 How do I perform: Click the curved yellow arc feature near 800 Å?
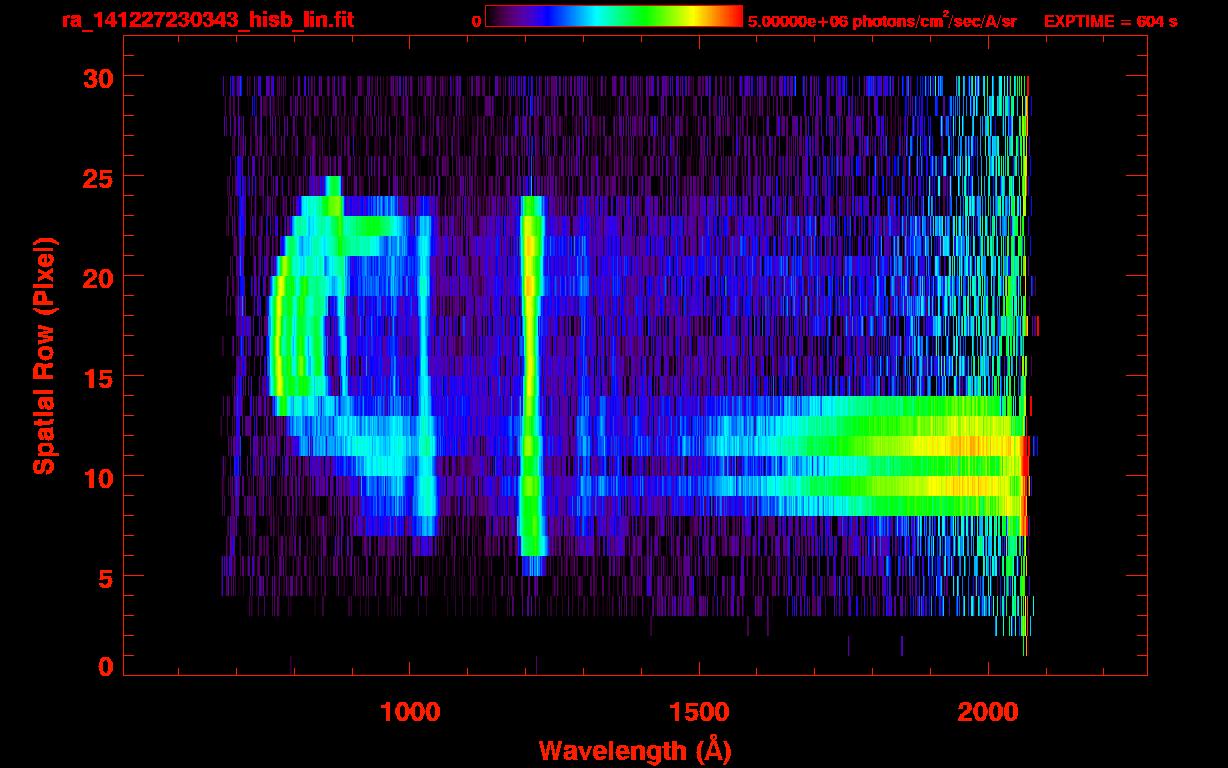280,335
